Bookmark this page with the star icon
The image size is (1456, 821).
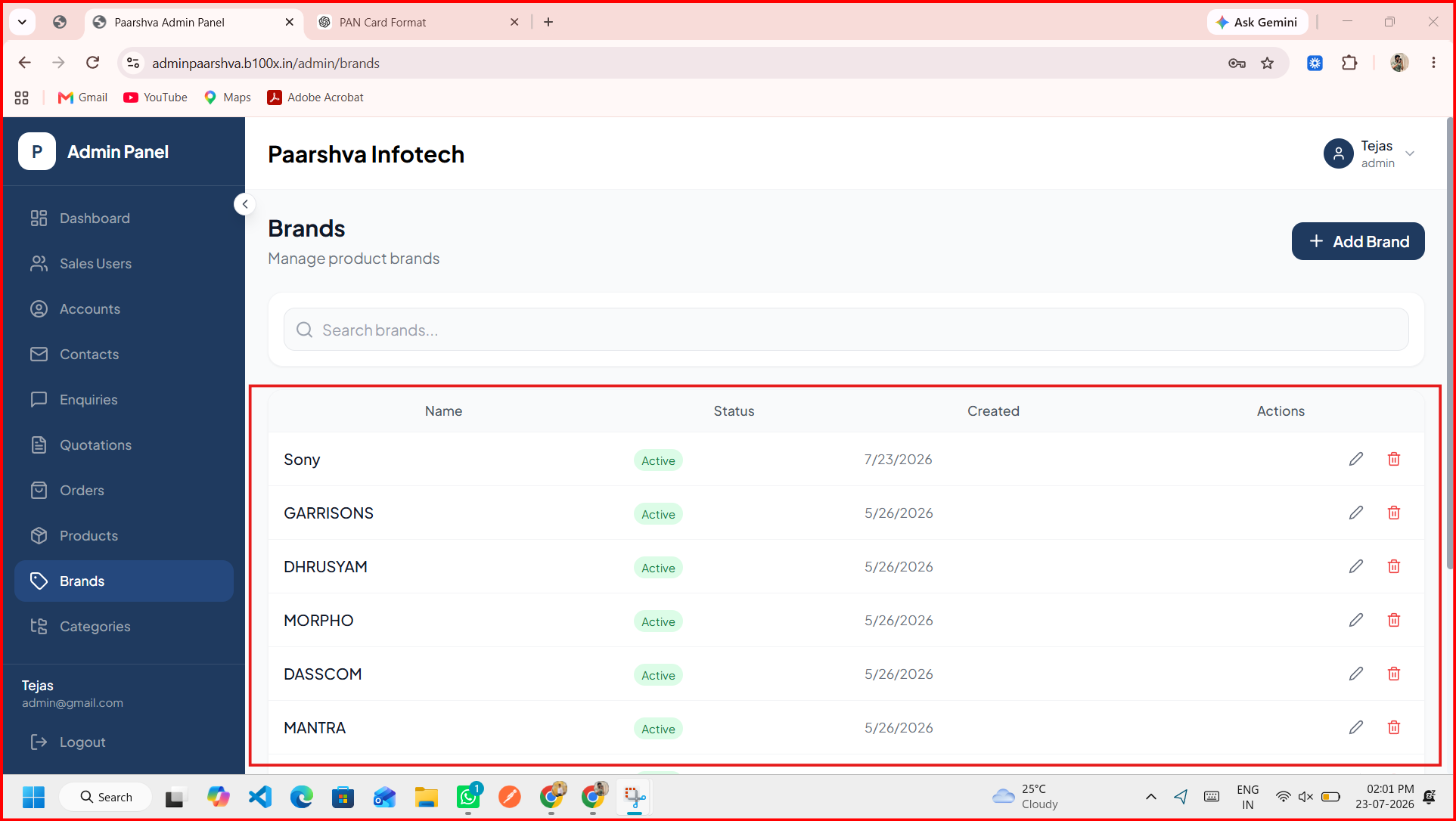1268,64
